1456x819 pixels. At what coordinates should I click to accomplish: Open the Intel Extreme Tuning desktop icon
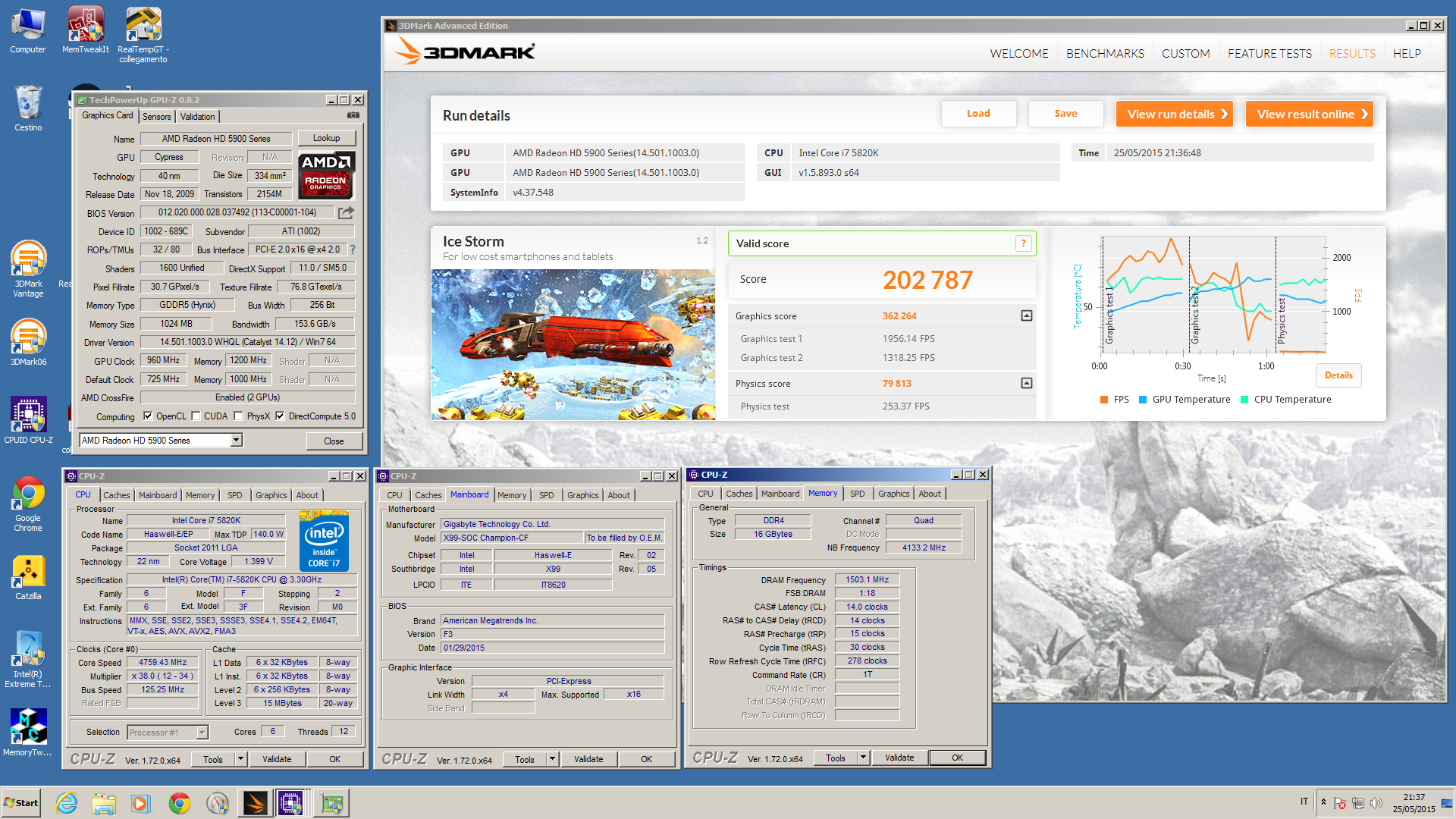click(x=28, y=660)
